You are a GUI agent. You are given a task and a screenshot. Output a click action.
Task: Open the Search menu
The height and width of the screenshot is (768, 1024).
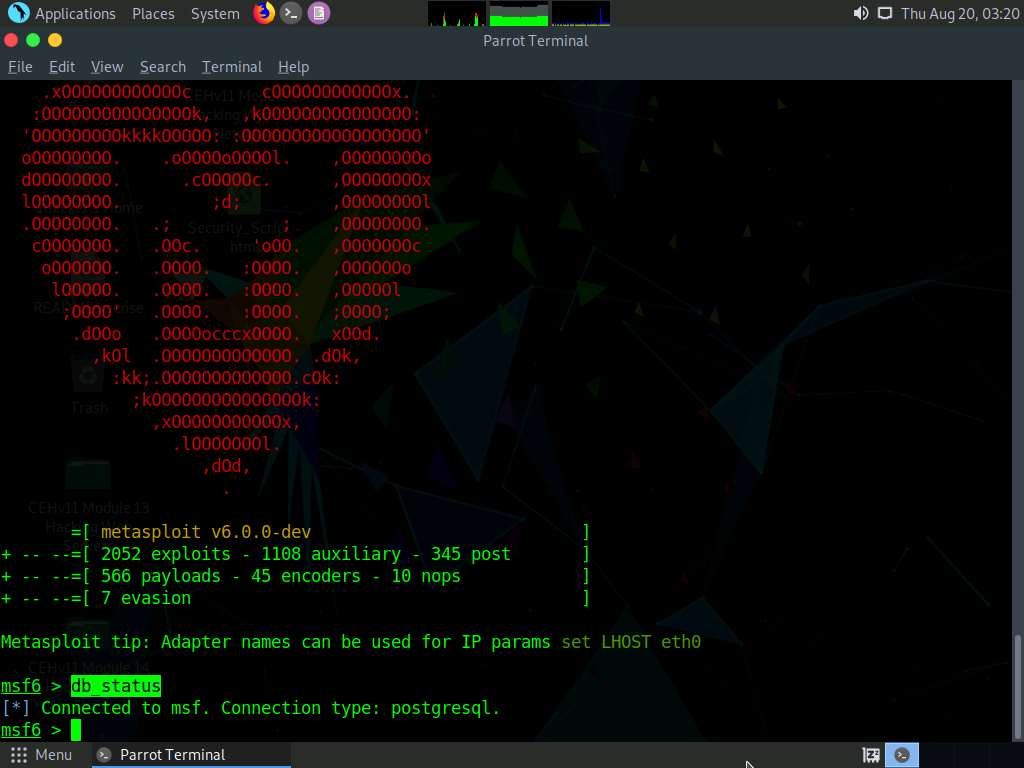pyautogui.click(x=163, y=67)
